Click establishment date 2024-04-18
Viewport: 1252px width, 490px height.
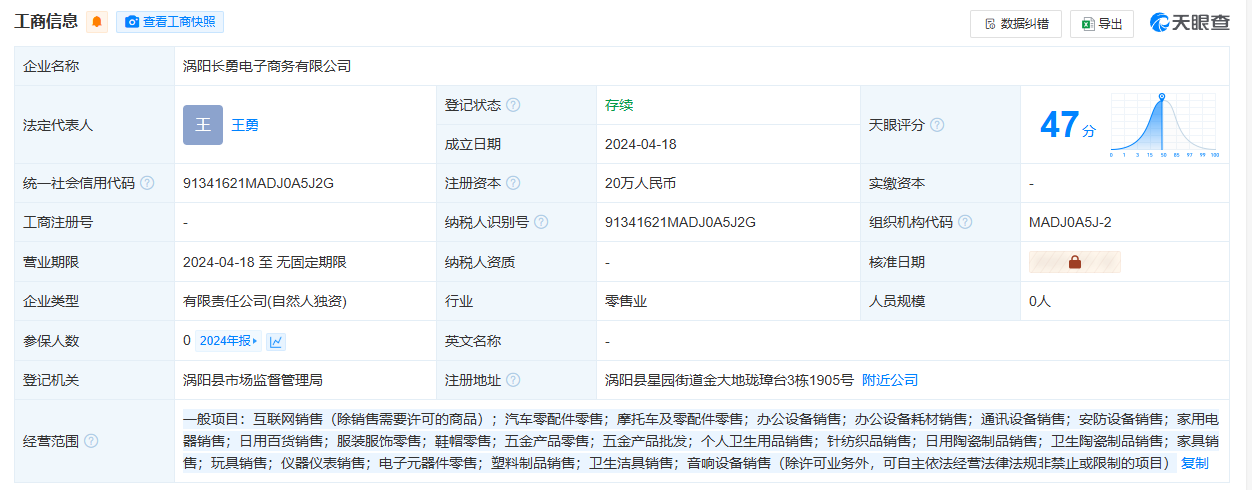641,144
